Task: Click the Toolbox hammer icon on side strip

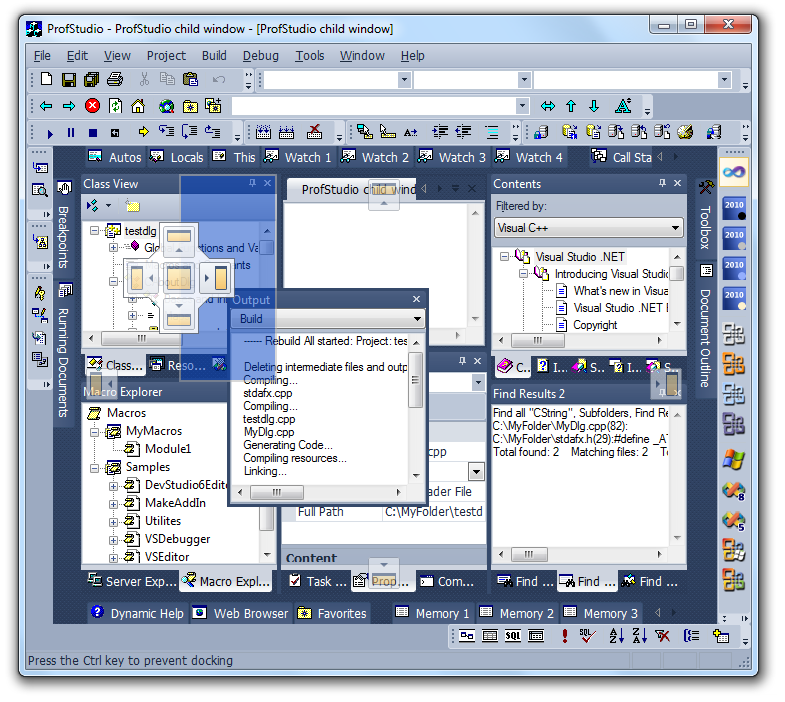Action: [706, 187]
